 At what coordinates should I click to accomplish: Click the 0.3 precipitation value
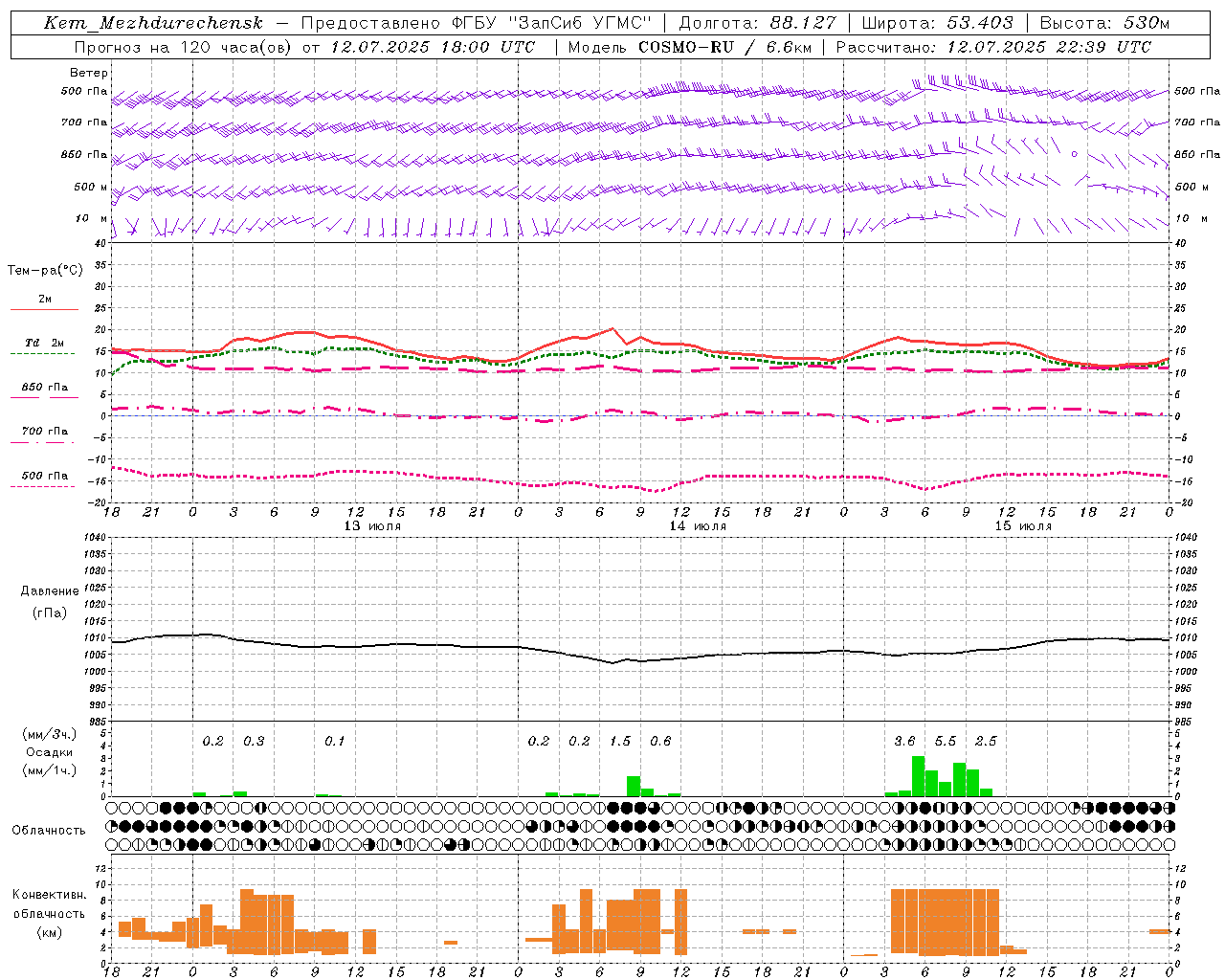tap(254, 741)
